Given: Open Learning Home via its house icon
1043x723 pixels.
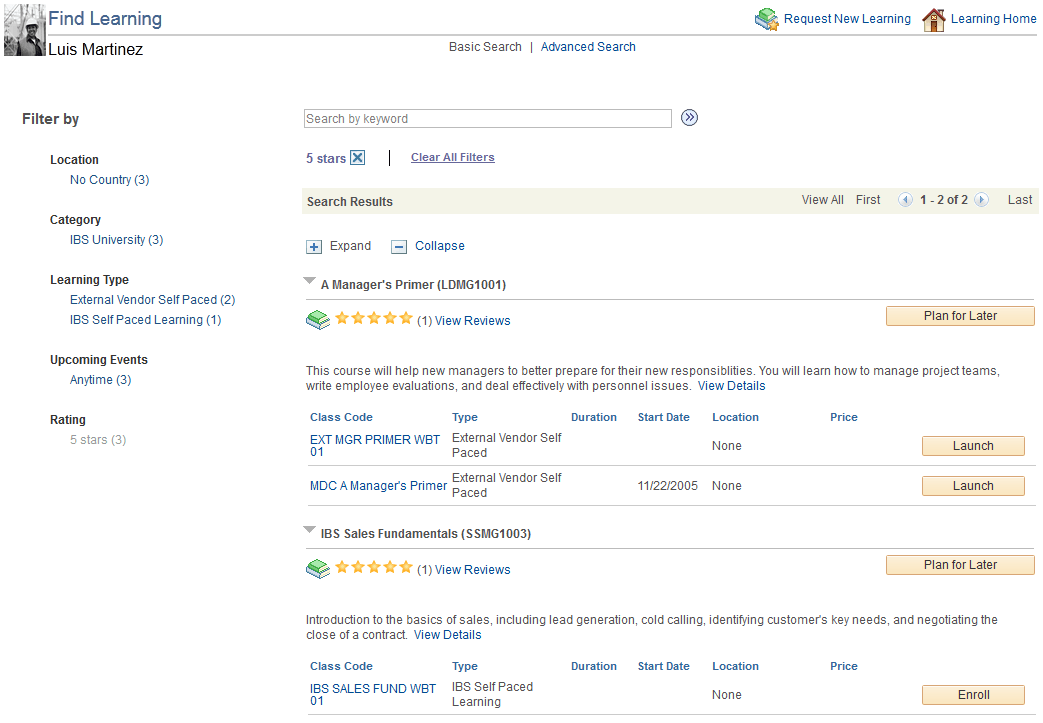Looking at the screenshot, I should [x=934, y=18].
